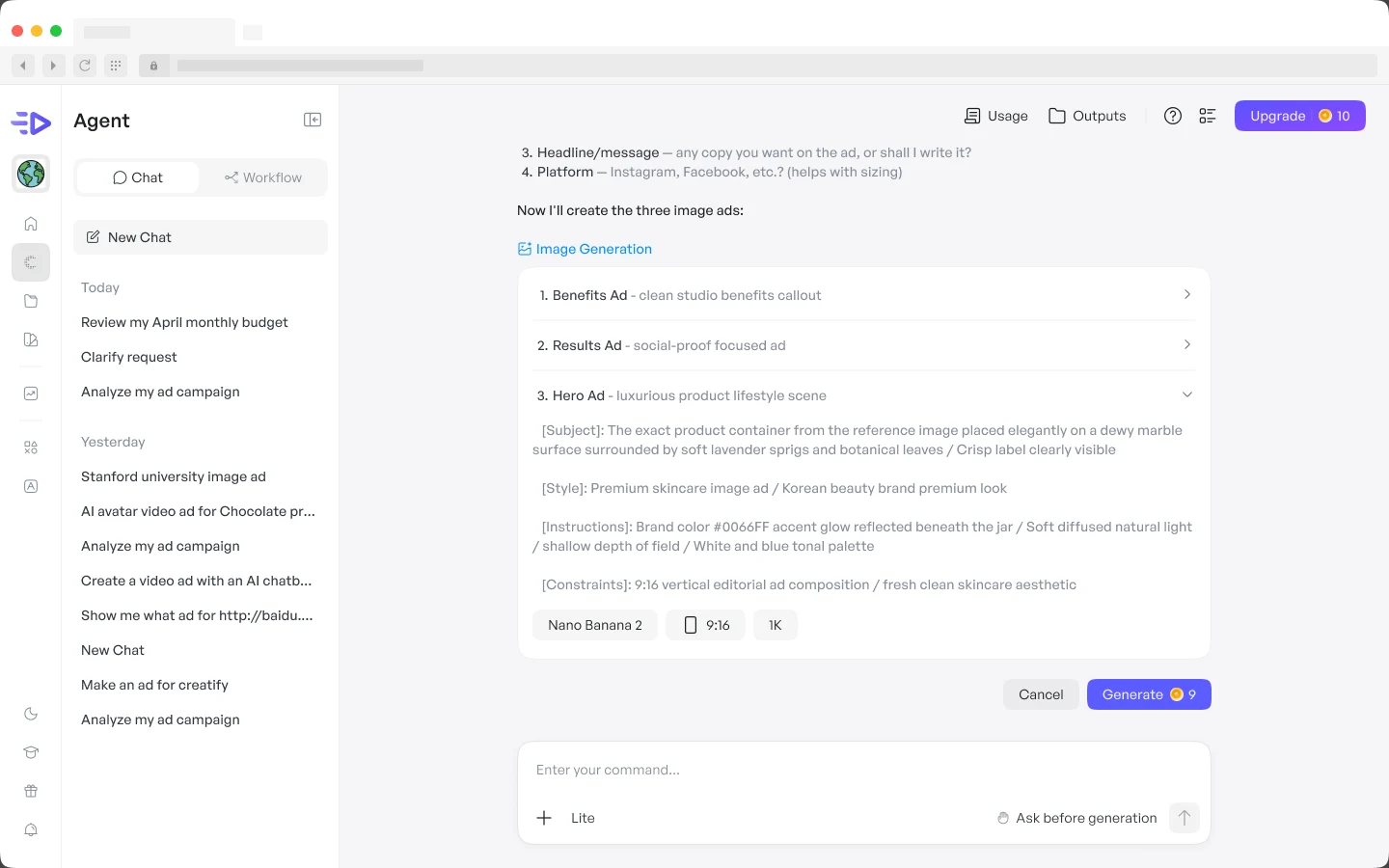Open the gift rewards icon

31,791
